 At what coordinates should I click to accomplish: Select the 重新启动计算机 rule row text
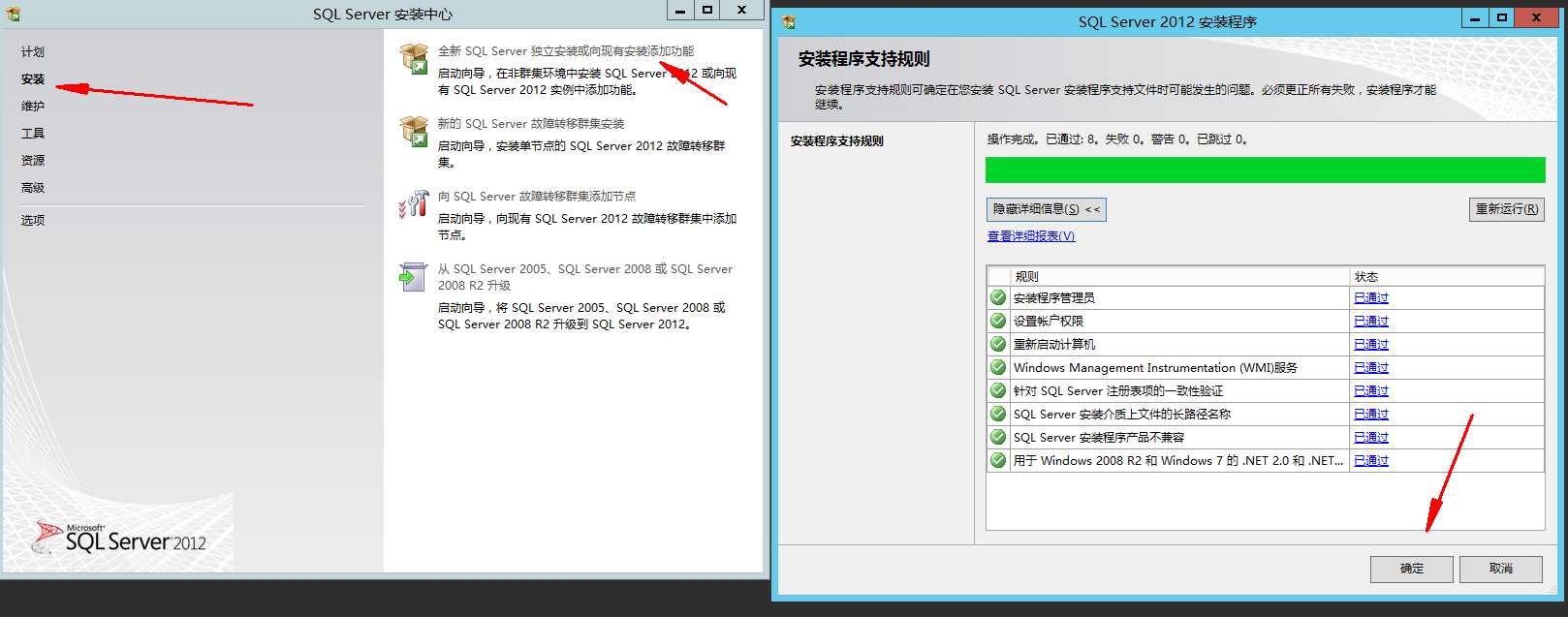click(x=1054, y=345)
